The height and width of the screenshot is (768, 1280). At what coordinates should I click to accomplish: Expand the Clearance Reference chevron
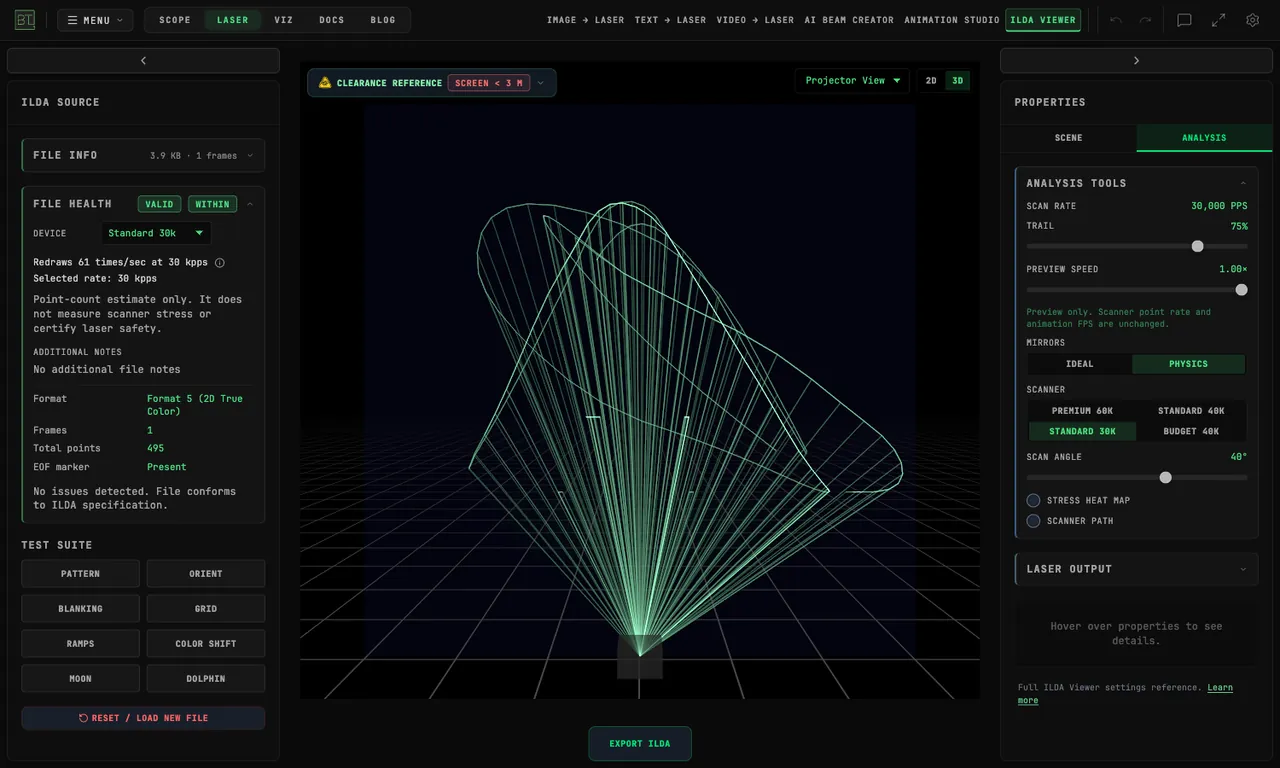click(541, 83)
